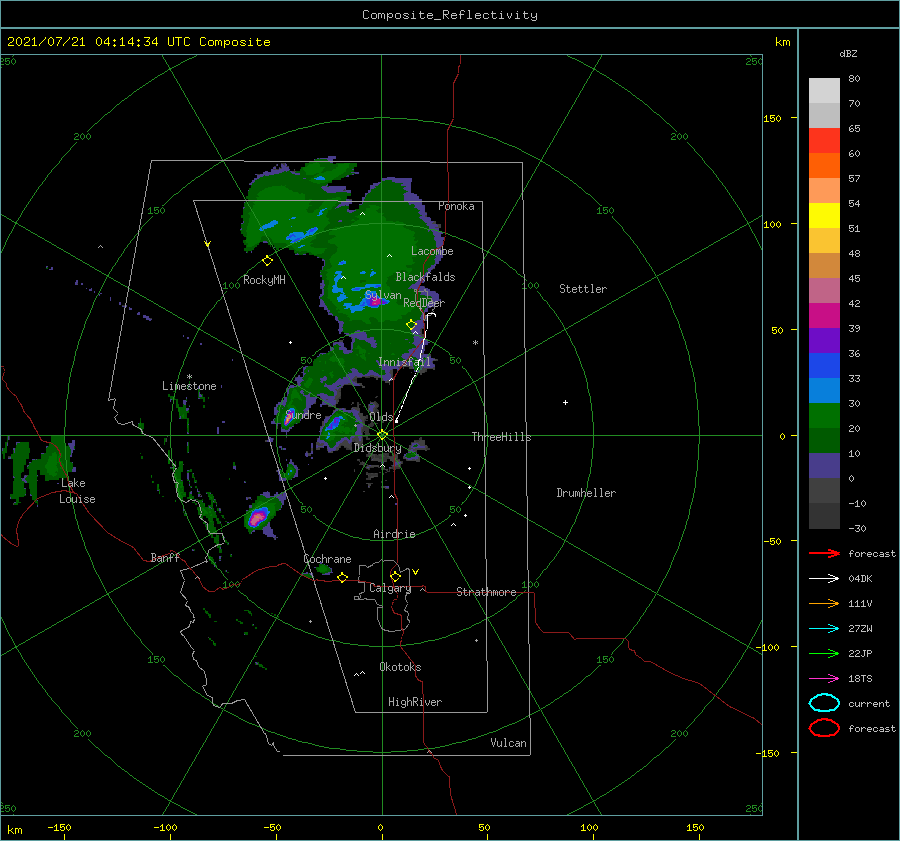Select the Airdrie label
The width and height of the screenshot is (900, 841).
coord(394,534)
